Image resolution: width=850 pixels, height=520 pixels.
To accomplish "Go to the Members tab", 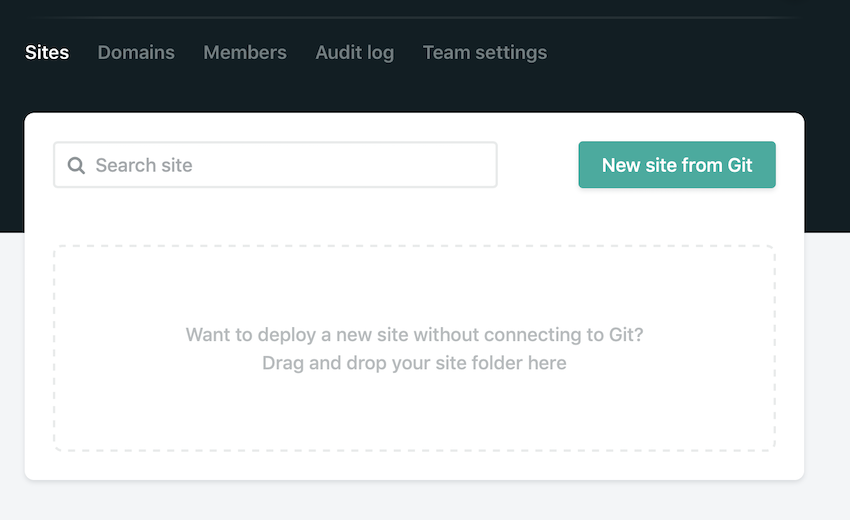I will pyautogui.click(x=245, y=53).
